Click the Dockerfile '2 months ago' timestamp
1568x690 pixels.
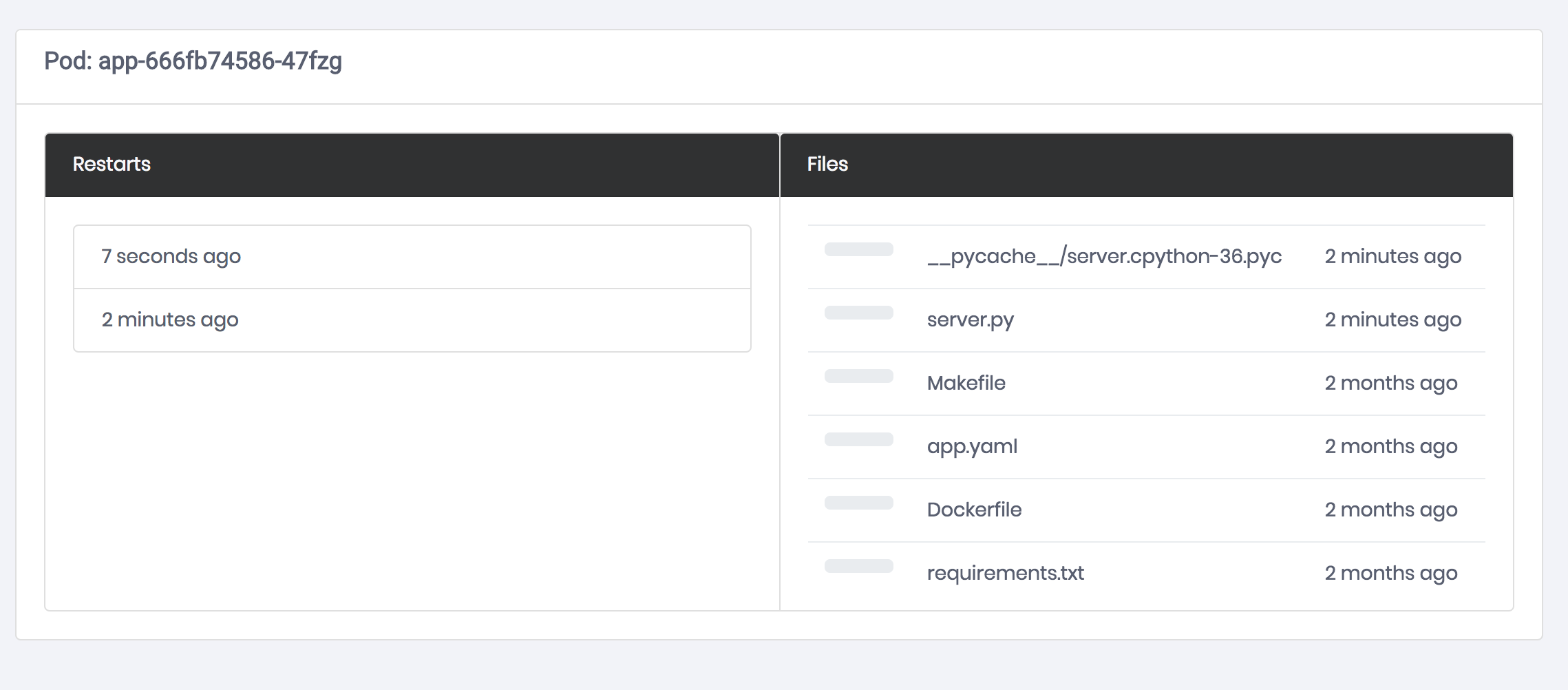coord(1390,510)
